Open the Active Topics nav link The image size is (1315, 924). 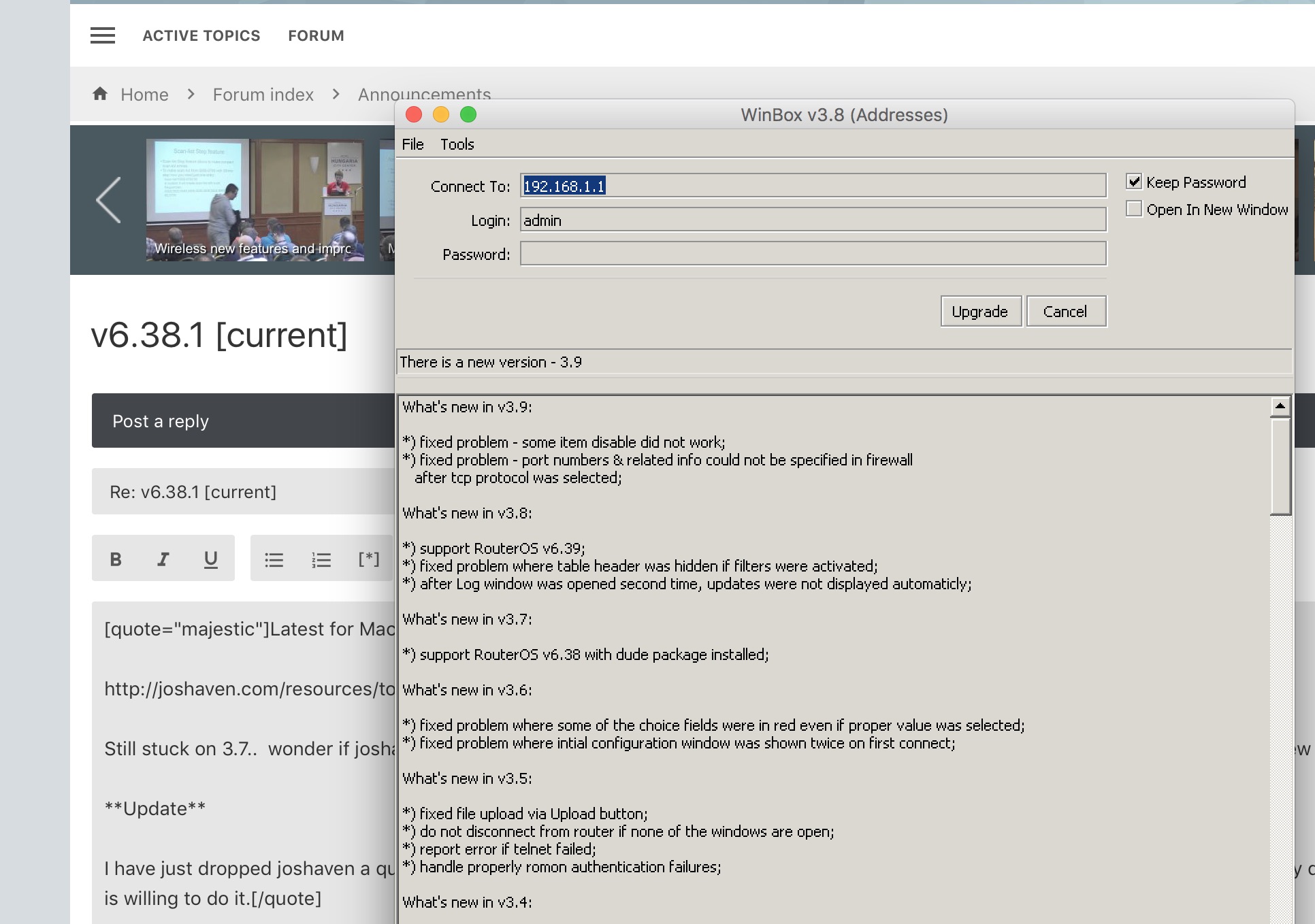tap(201, 35)
